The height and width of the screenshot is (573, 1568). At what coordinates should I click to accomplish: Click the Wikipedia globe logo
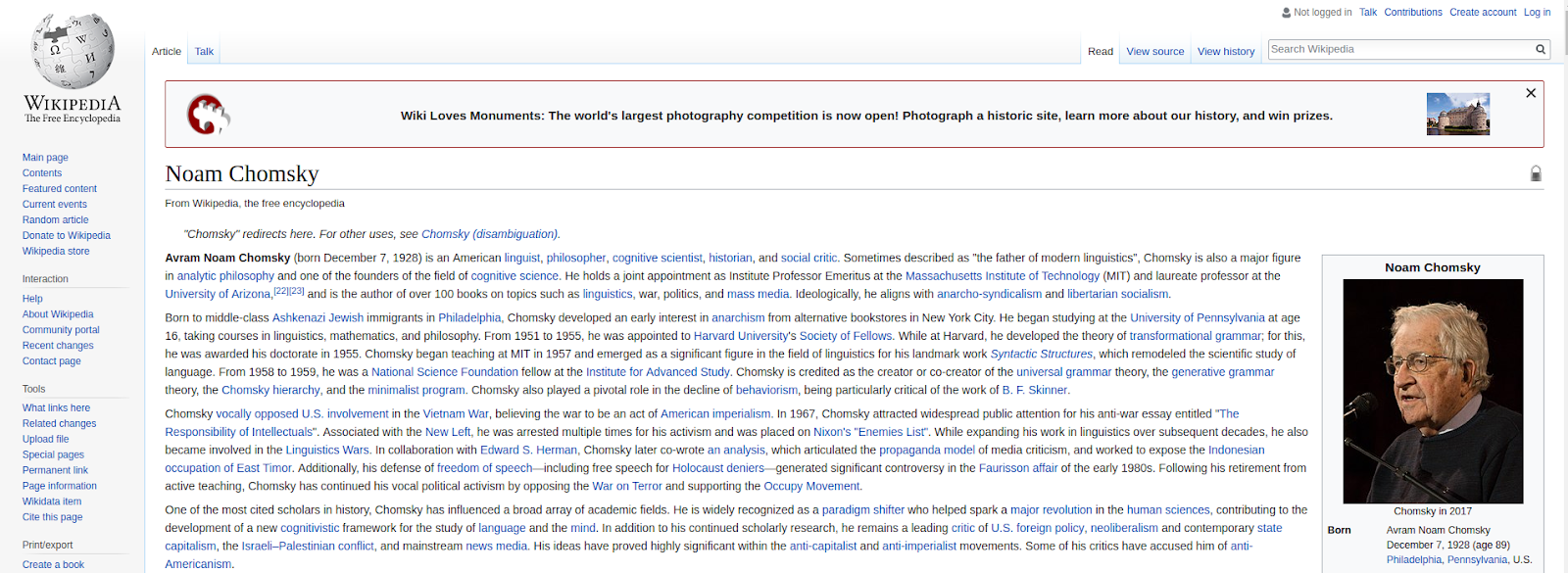(73, 51)
